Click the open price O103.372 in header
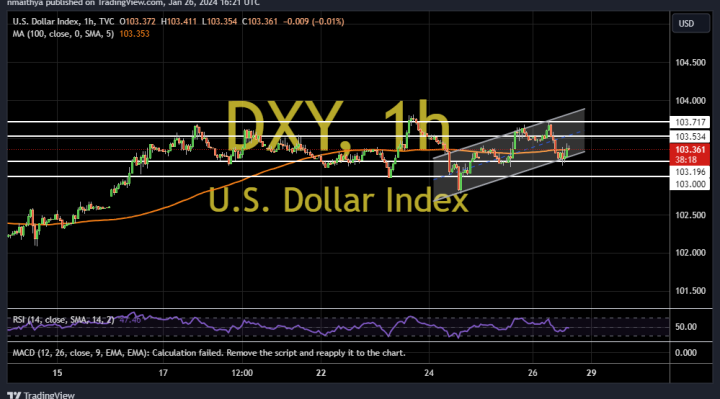 click(137, 22)
